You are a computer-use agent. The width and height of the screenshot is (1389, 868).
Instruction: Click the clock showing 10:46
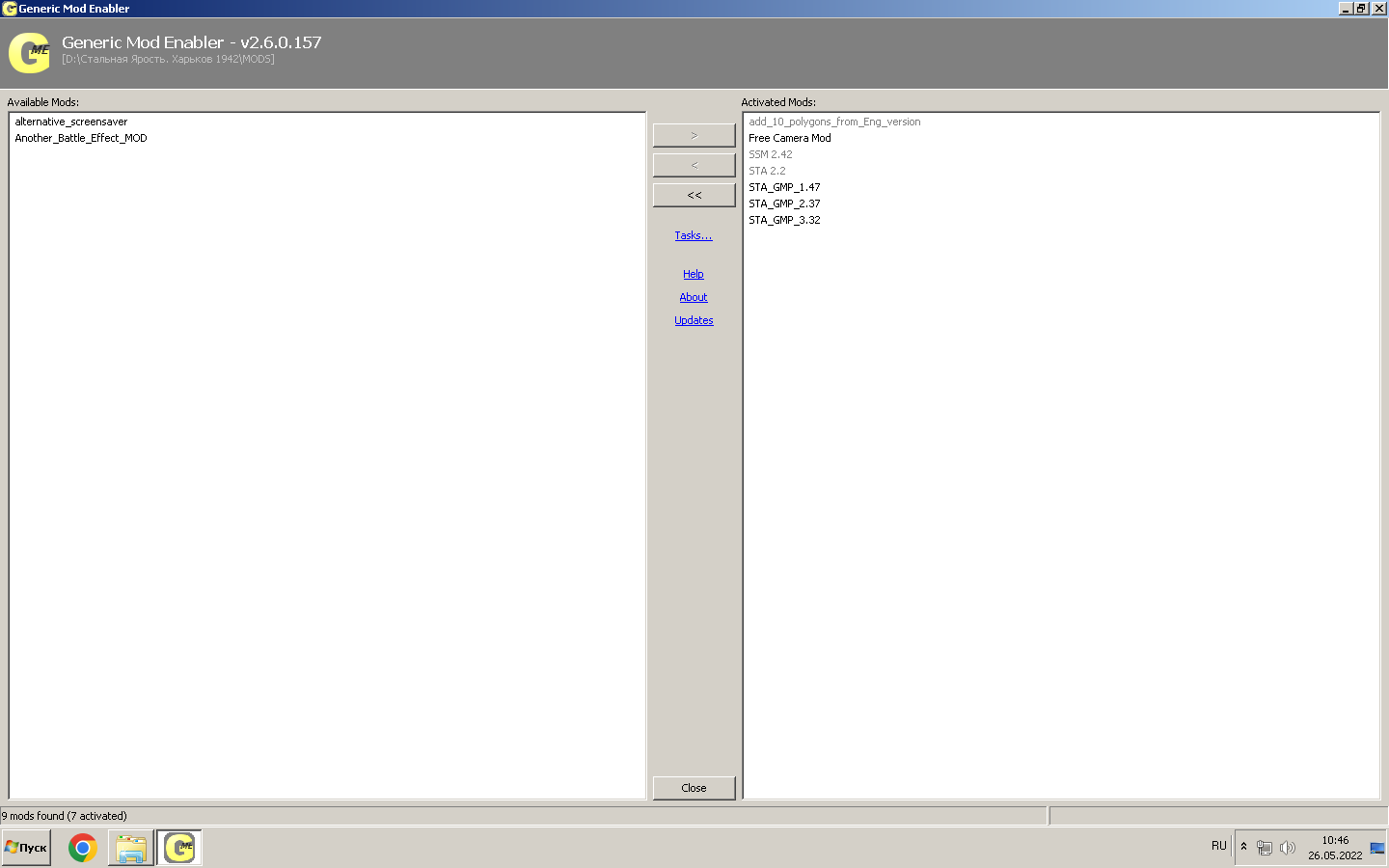(1335, 840)
